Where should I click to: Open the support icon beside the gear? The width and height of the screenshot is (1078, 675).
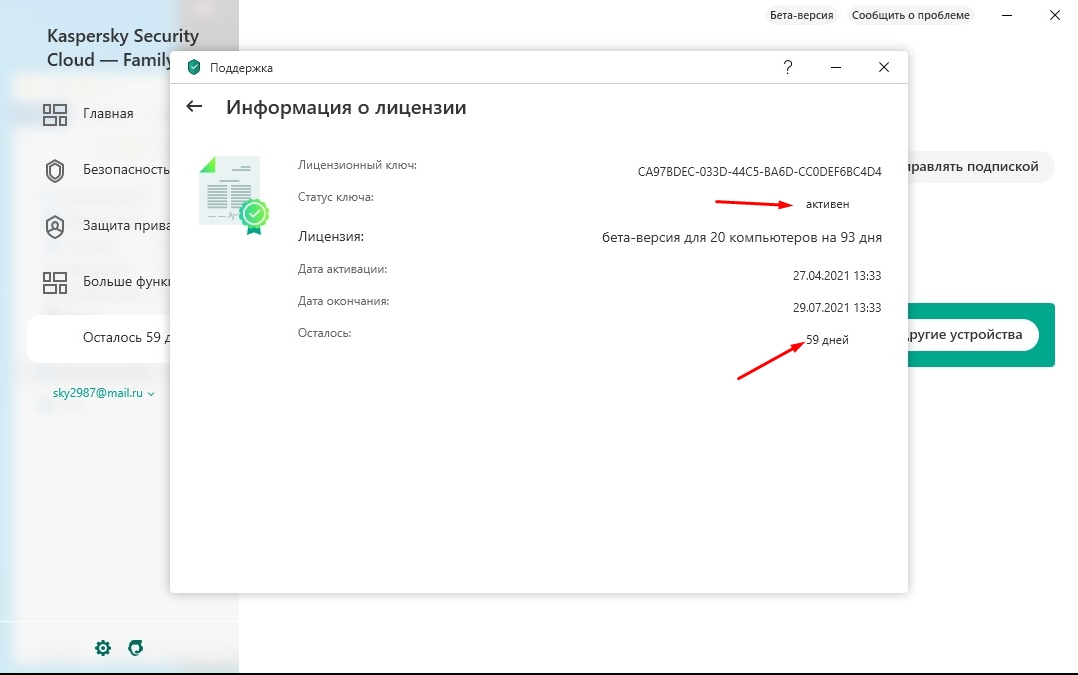tap(135, 648)
